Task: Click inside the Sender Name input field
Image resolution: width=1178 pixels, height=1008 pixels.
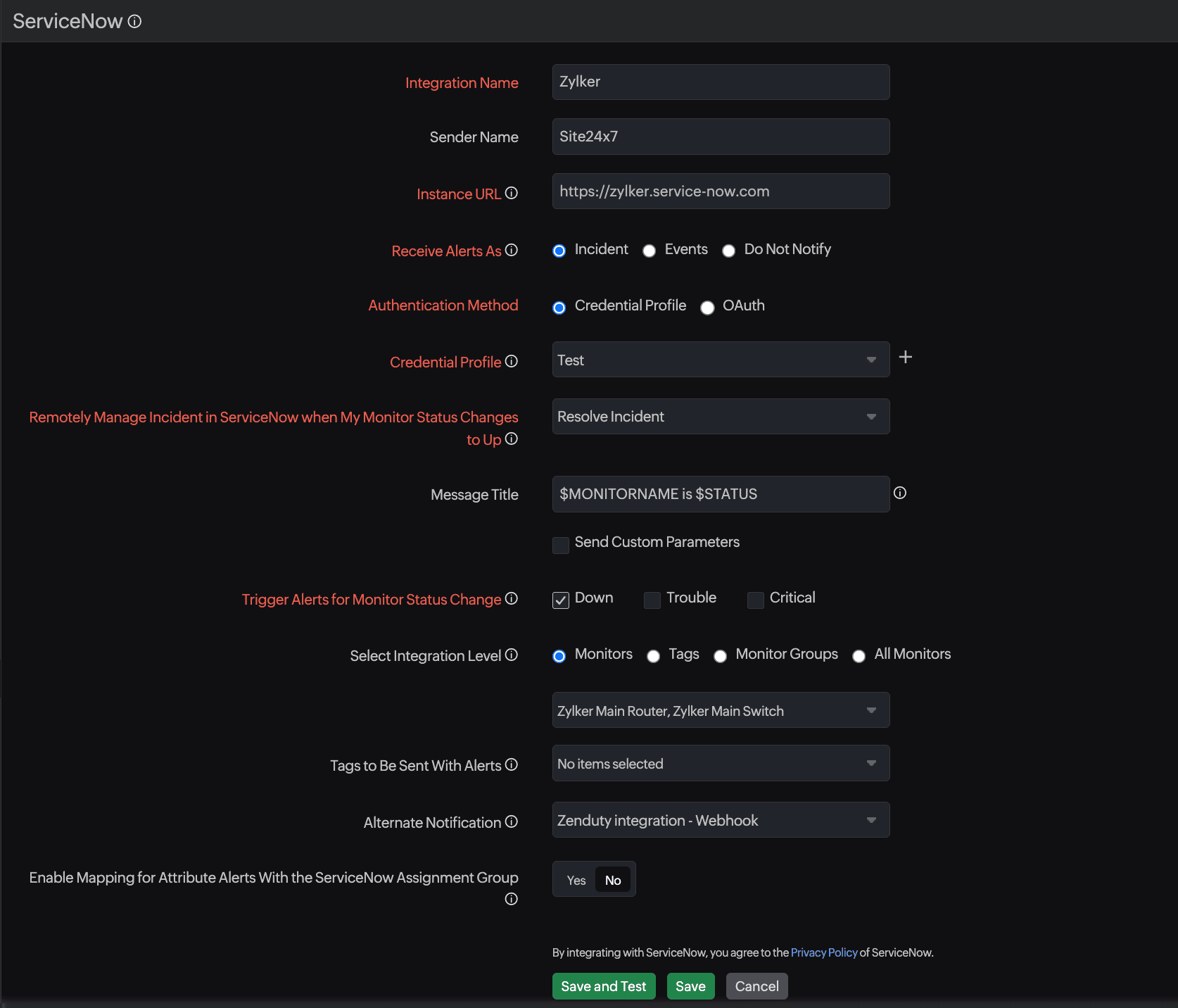Action: (720, 136)
